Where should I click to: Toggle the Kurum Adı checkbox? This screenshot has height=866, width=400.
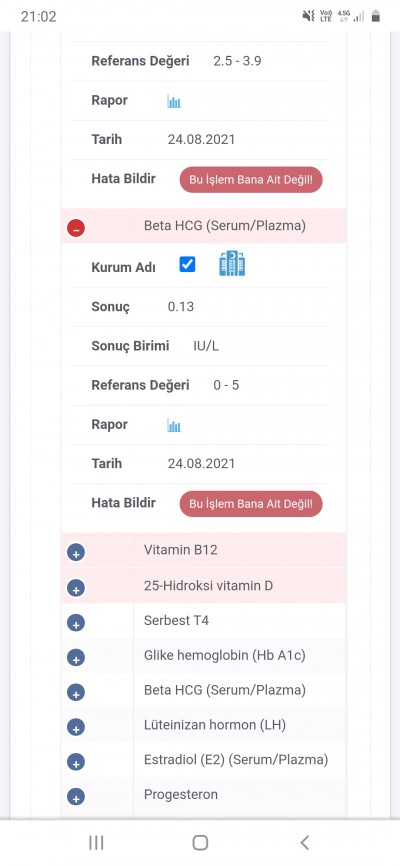click(187, 265)
